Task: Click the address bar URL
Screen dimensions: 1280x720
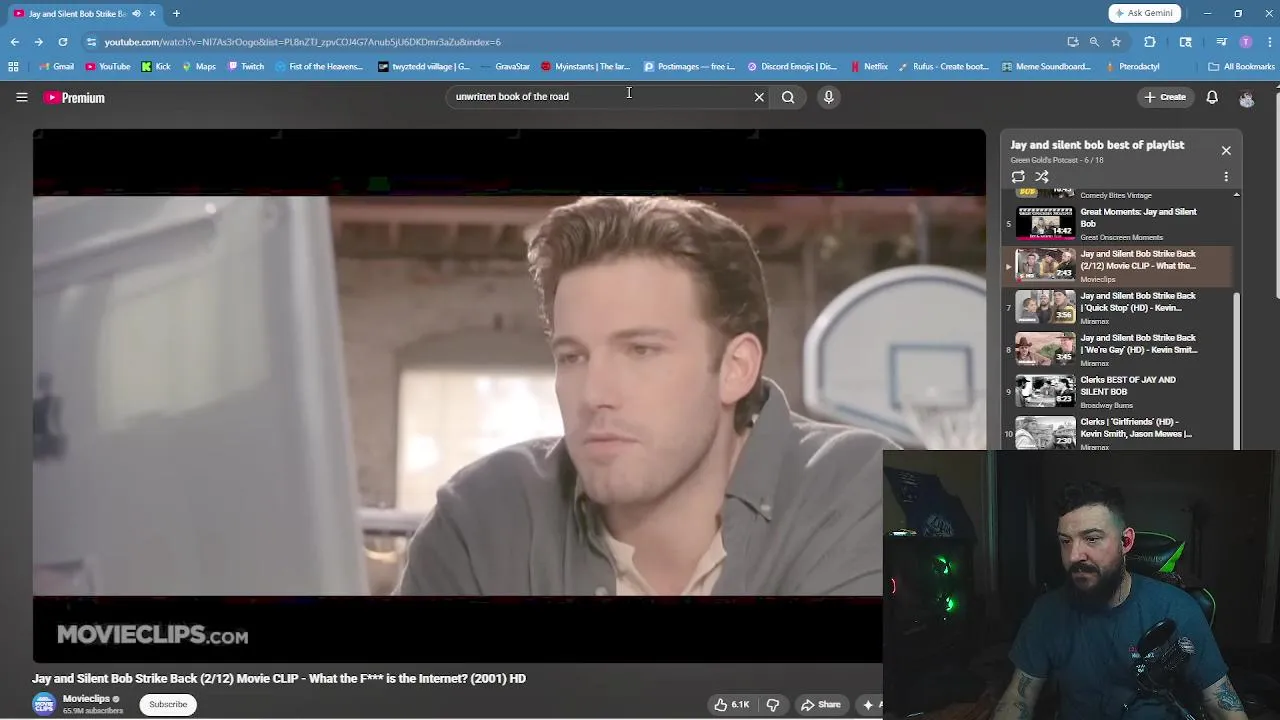Action: tap(302, 42)
